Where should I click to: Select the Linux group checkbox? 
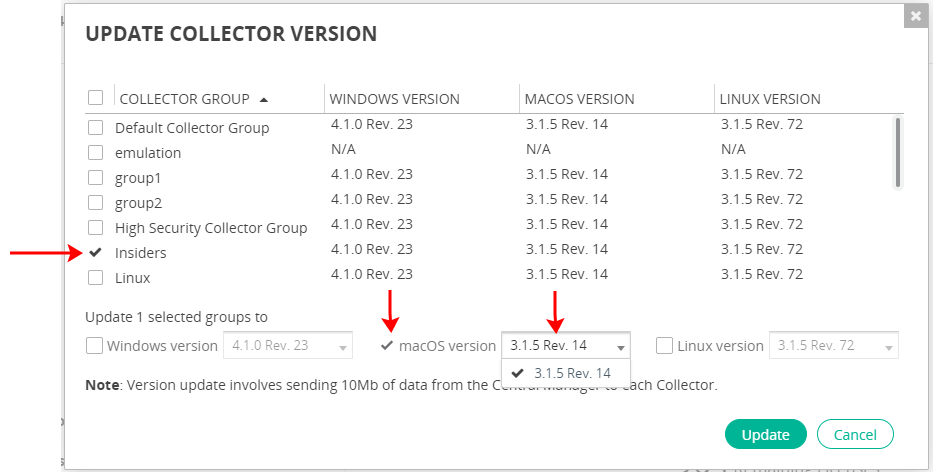pos(95,278)
